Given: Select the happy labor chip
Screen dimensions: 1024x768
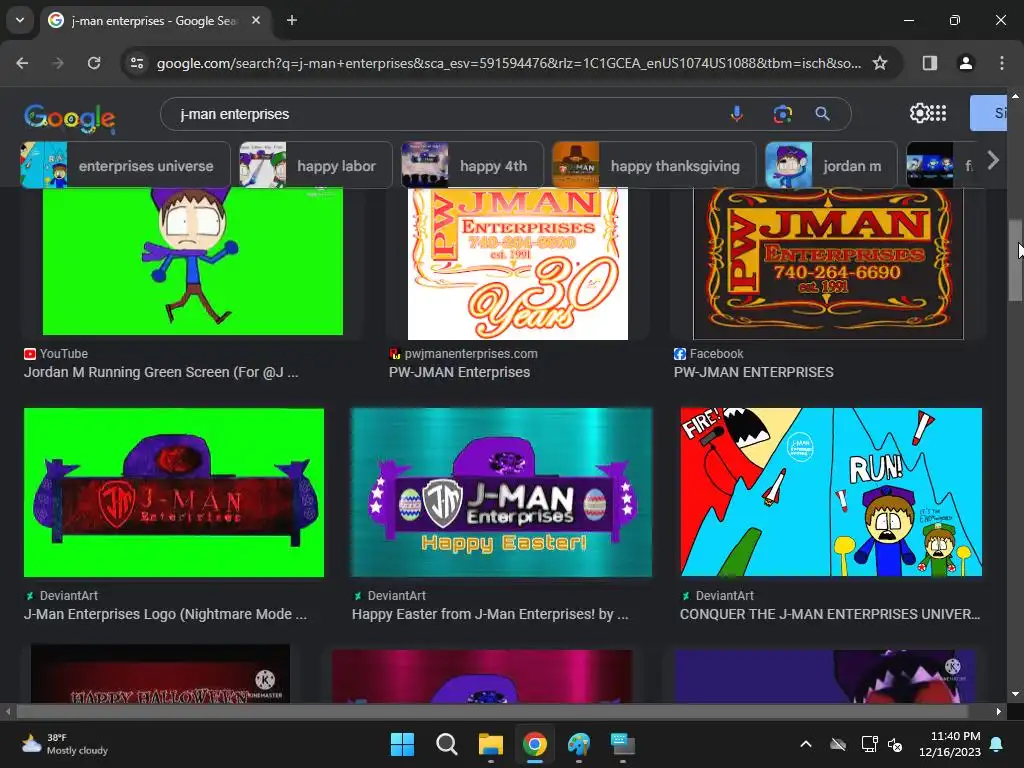Looking at the screenshot, I should tap(316, 165).
